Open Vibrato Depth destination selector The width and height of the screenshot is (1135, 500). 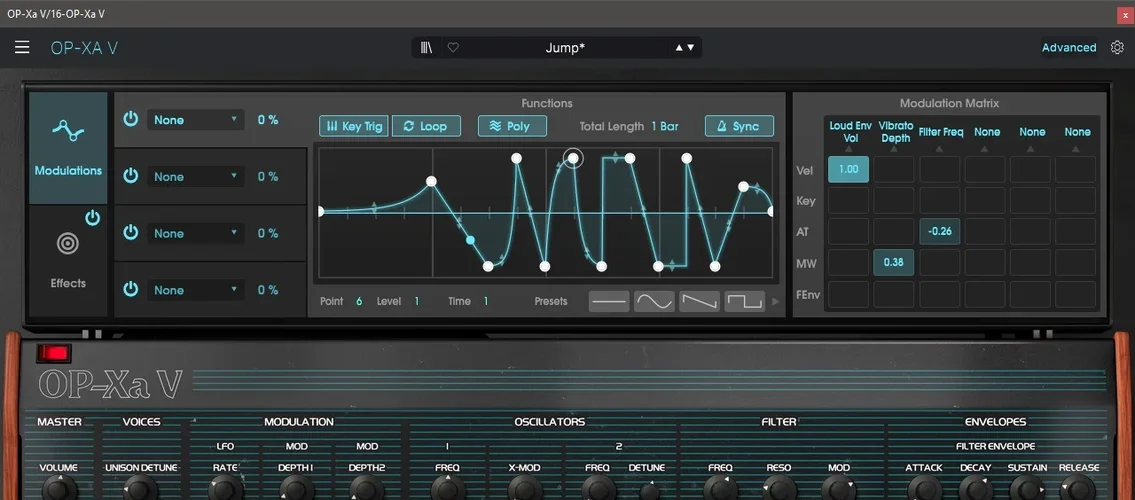[895, 132]
